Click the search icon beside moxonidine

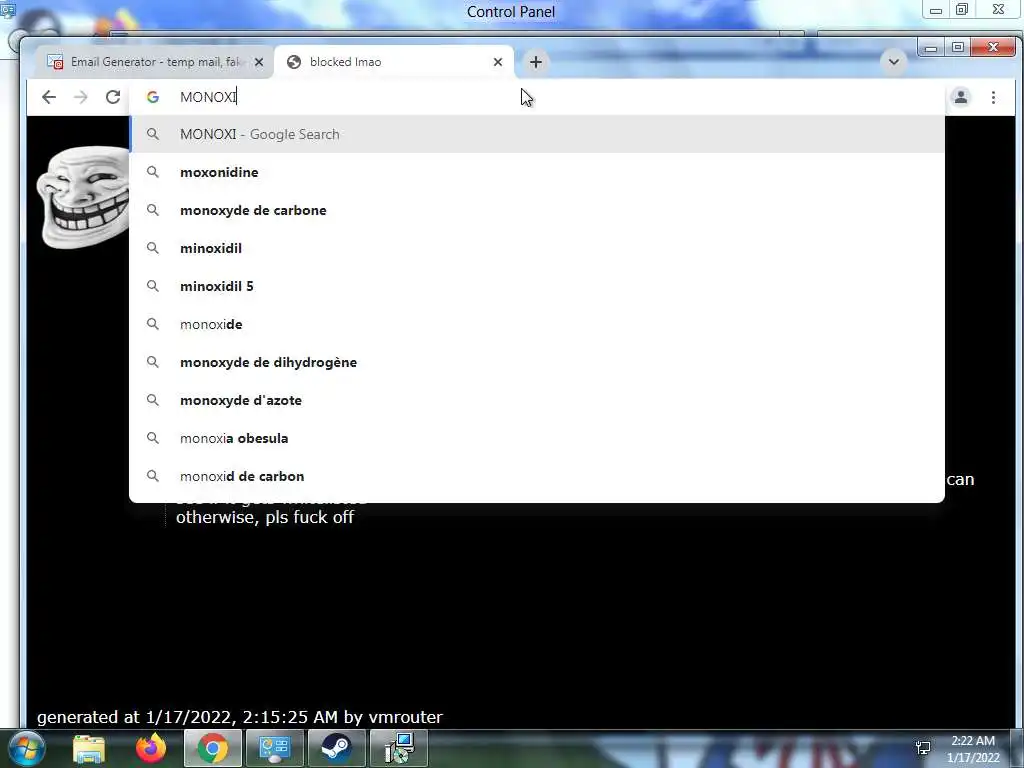tap(153, 172)
